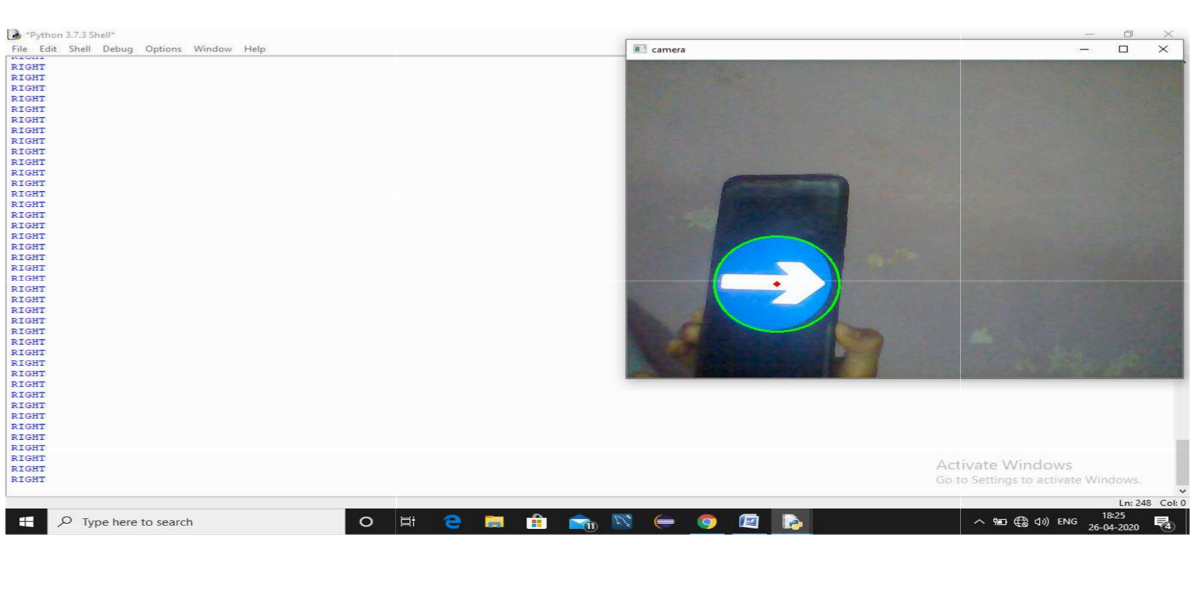Screen dimensions: 1200x606
Task: Open the Debug menu
Action: click(x=117, y=49)
